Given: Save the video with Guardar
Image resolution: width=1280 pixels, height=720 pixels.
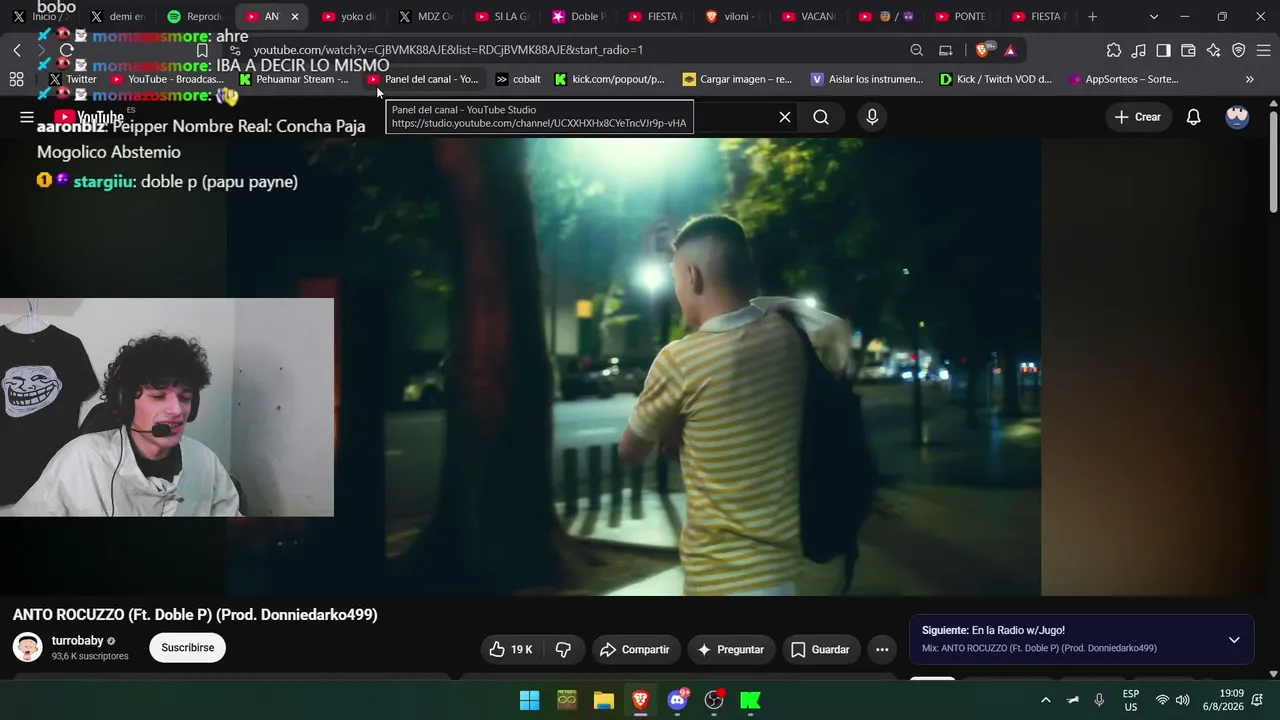Looking at the screenshot, I should click(x=820, y=650).
